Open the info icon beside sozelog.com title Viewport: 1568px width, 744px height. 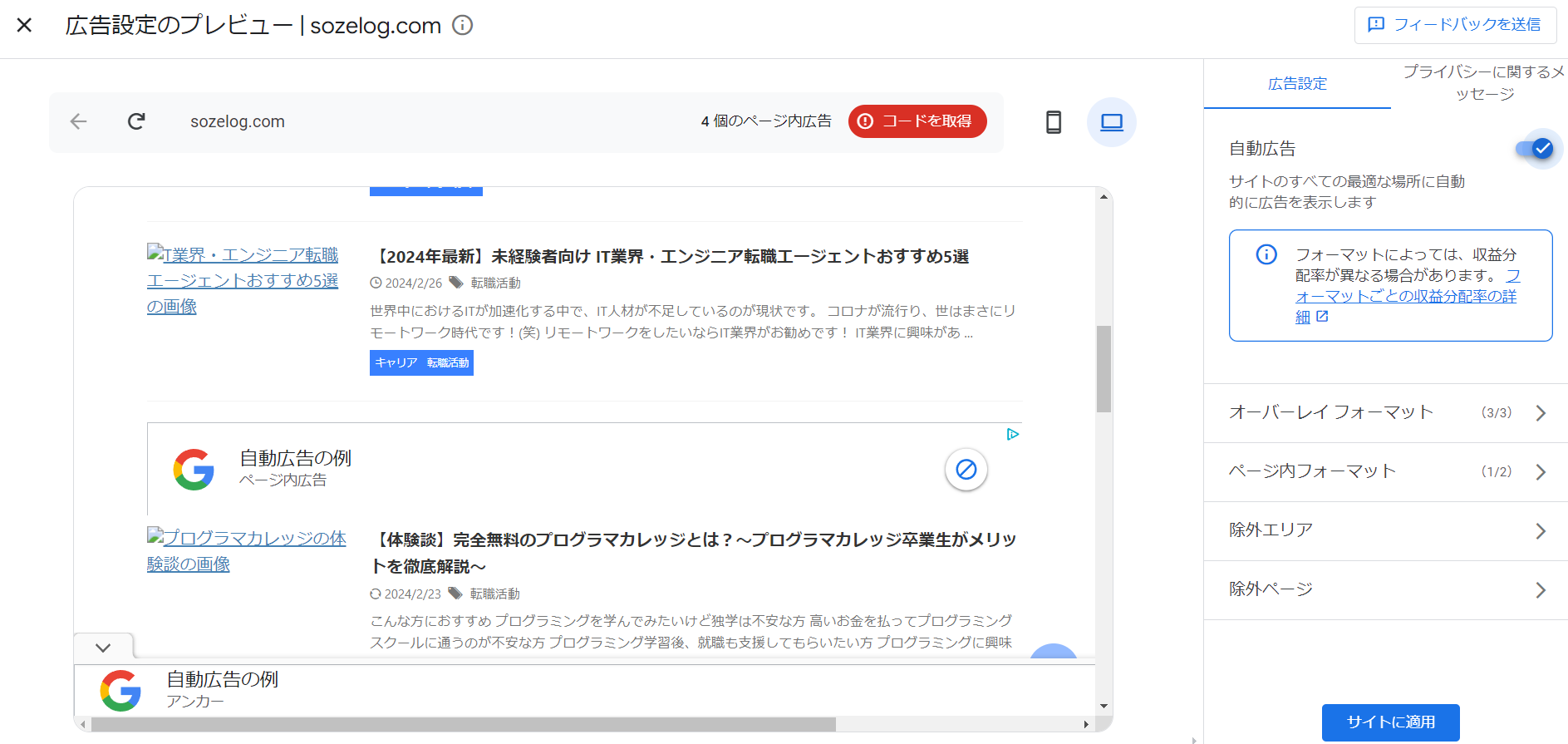tap(463, 25)
